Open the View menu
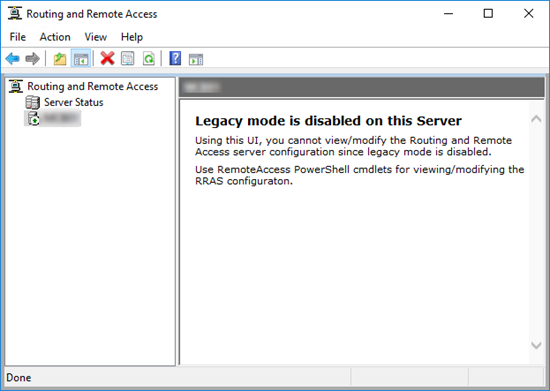The width and height of the screenshot is (550, 391). click(95, 37)
